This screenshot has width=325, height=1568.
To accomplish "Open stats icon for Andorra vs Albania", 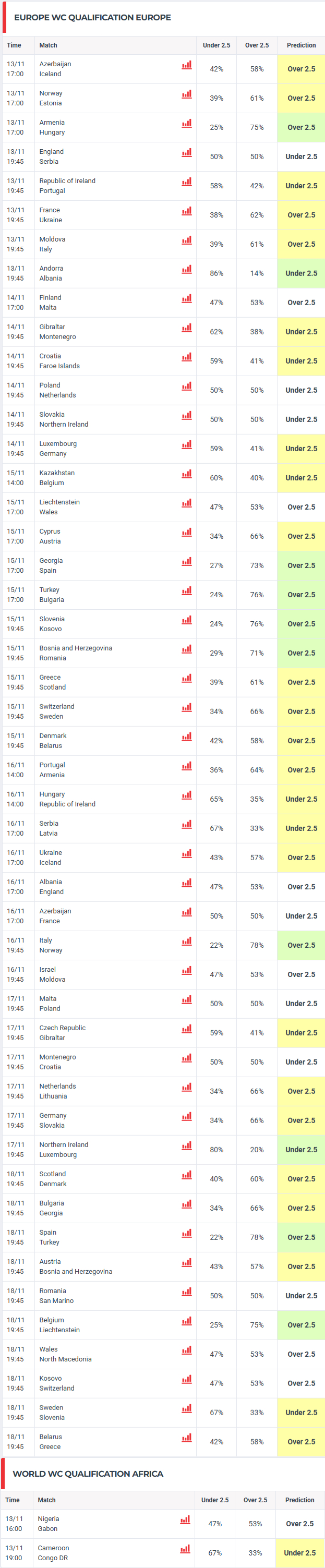I will coord(186,270).
